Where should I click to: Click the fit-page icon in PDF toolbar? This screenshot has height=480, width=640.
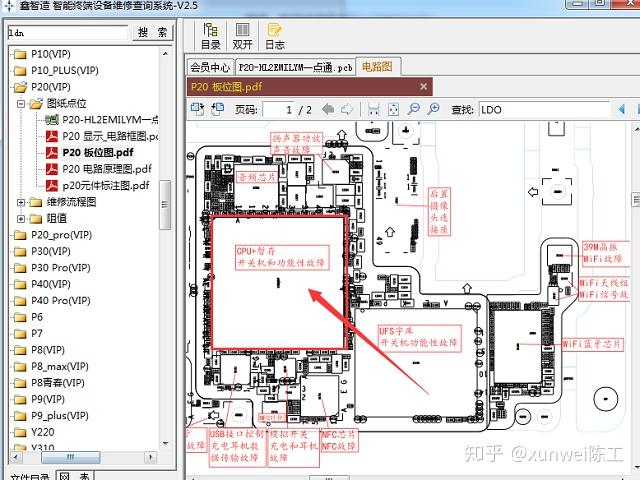[393, 109]
